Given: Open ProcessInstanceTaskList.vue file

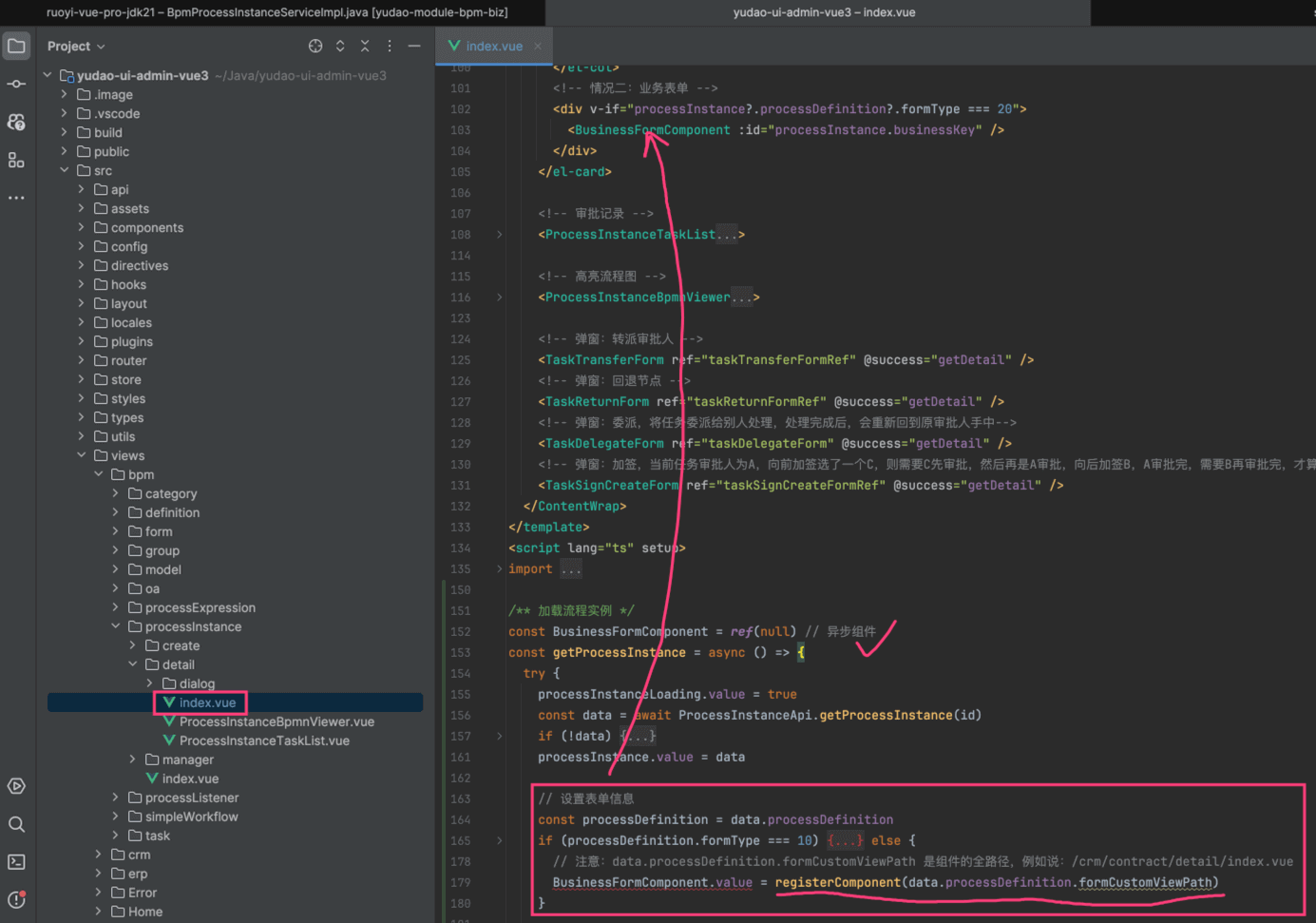Looking at the screenshot, I should coord(264,740).
